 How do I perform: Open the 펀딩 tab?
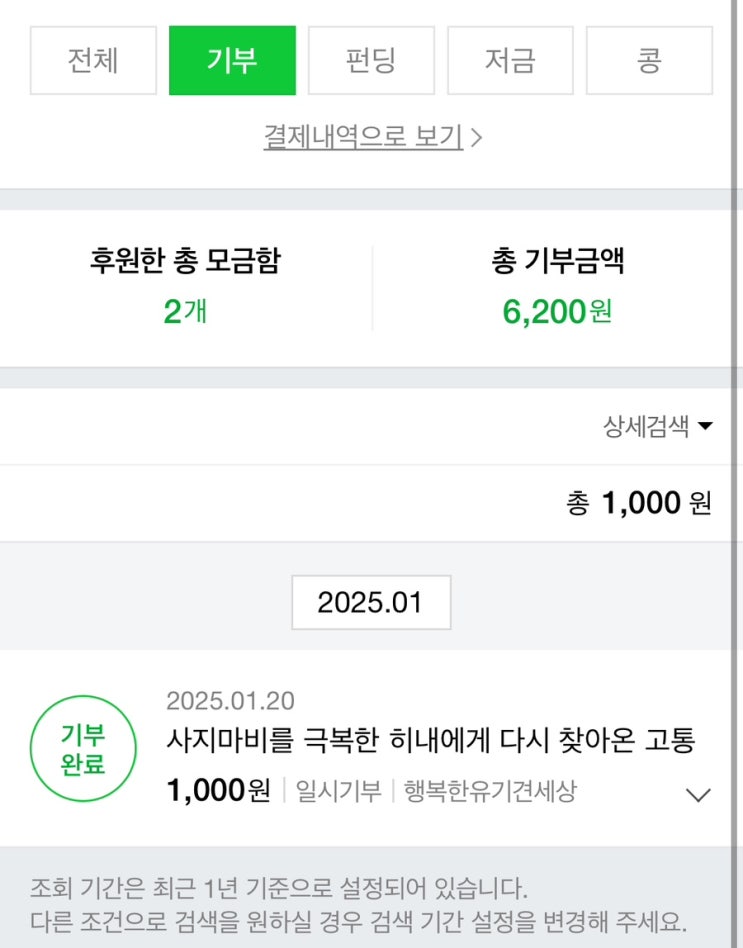(371, 60)
